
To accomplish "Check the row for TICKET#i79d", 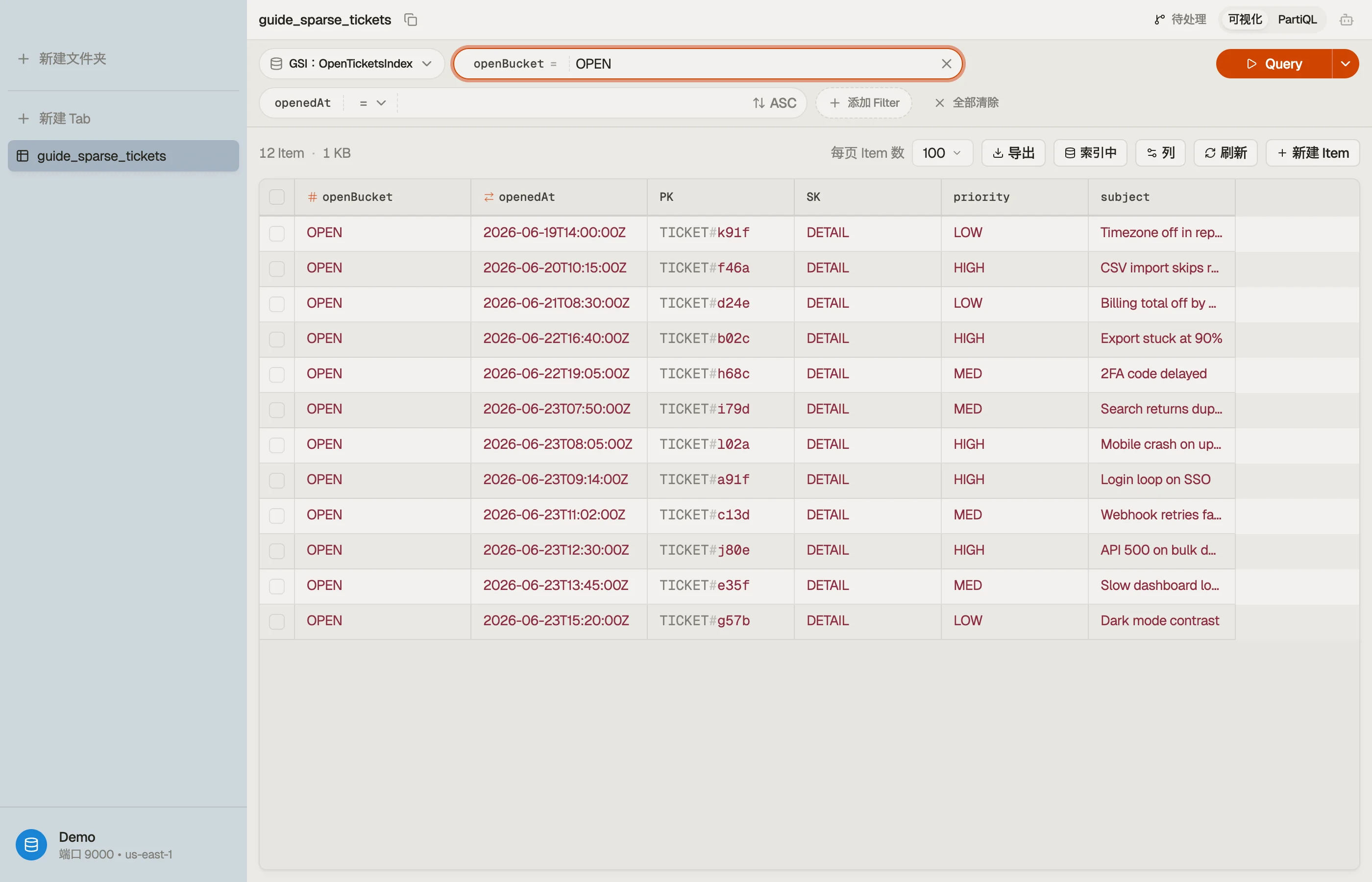I will (x=276, y=410).
